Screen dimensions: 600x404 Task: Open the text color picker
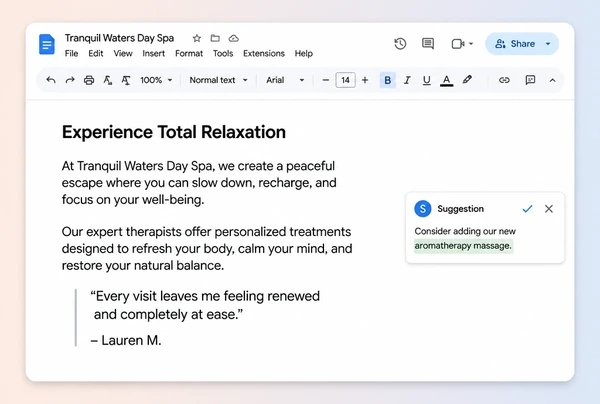446,80
